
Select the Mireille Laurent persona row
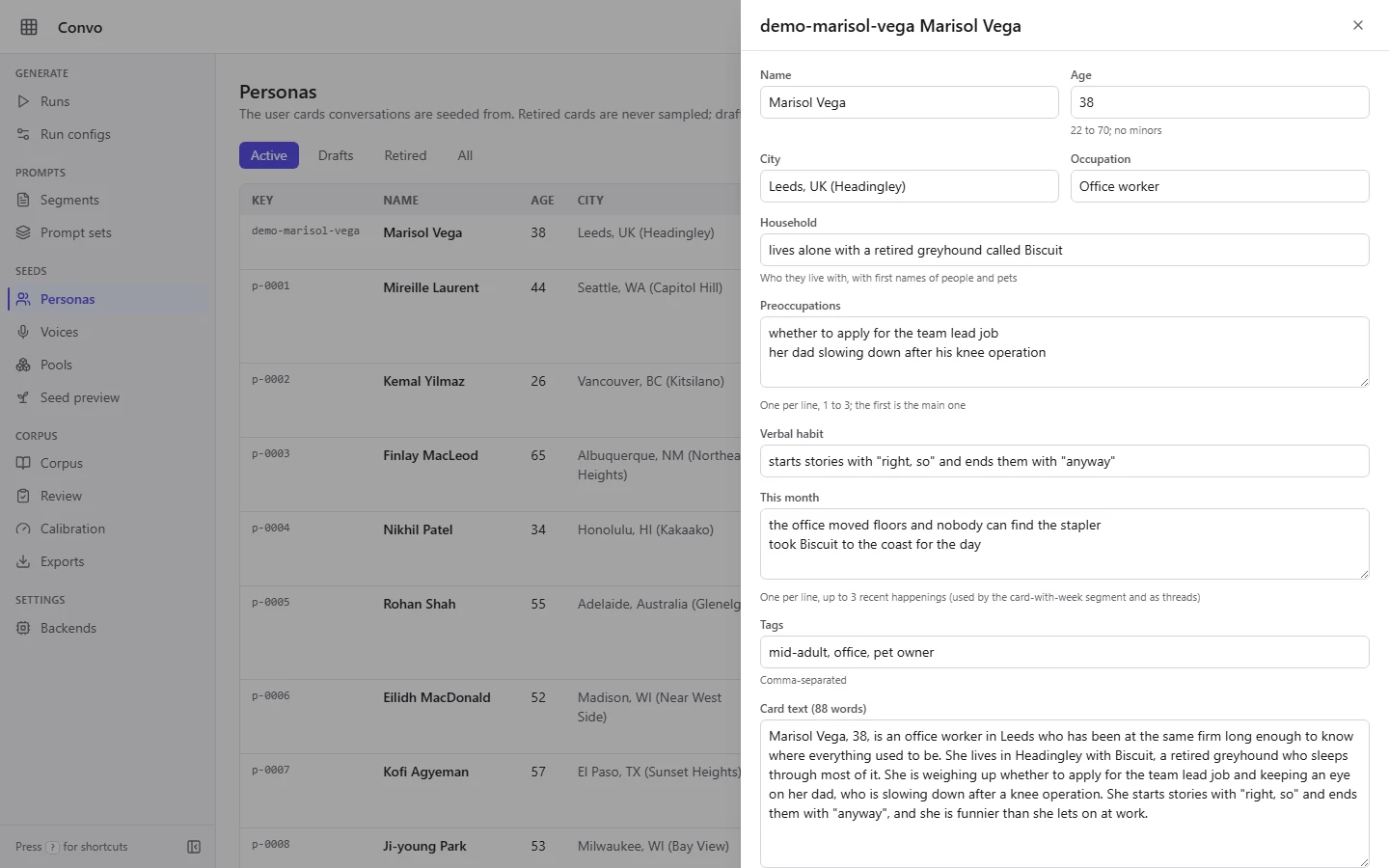pos(490,316)
